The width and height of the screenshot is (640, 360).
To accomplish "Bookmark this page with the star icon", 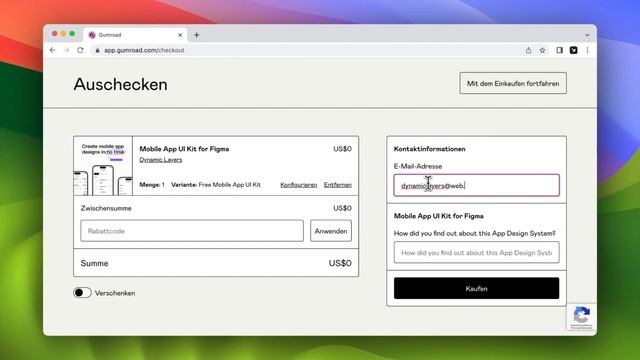I will tap(542, 50).
